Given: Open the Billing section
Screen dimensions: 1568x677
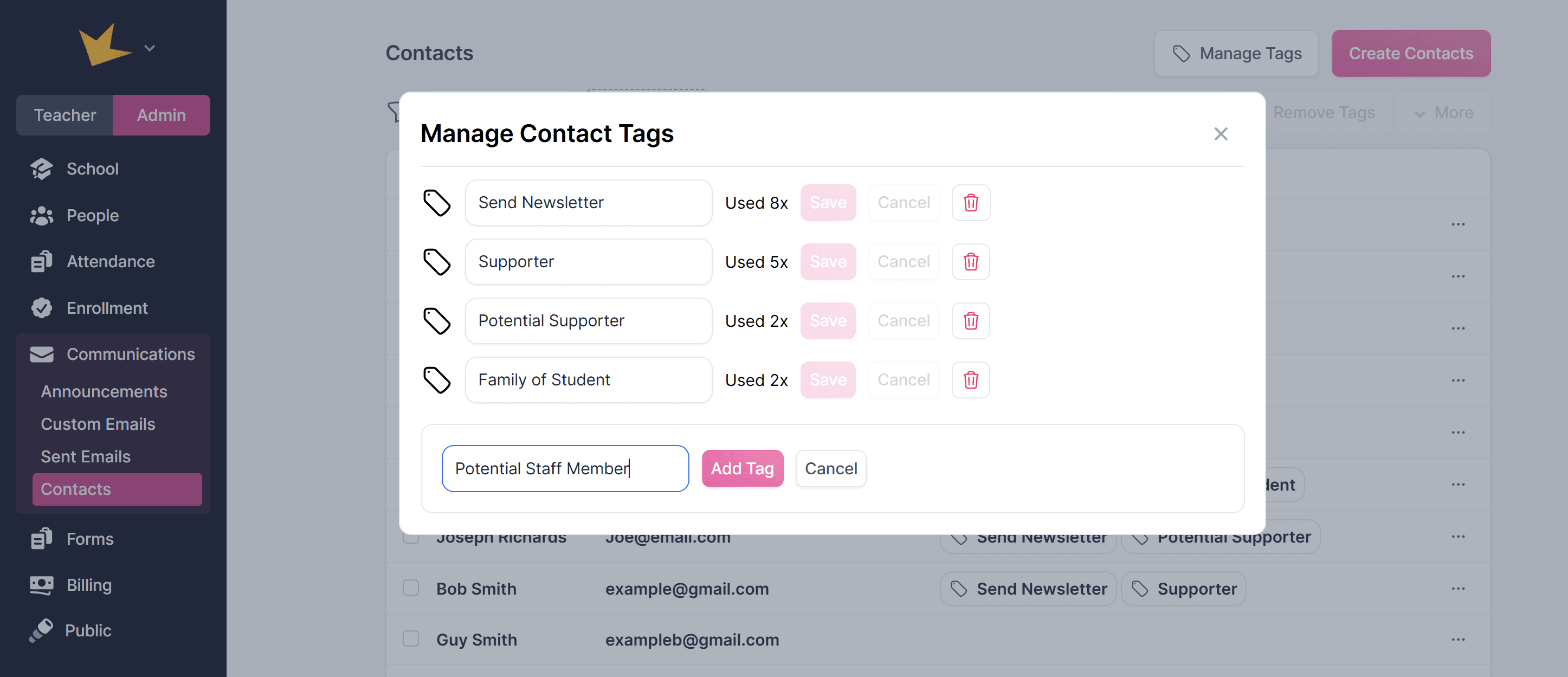Looking at the screenshot, I should 89,585.
